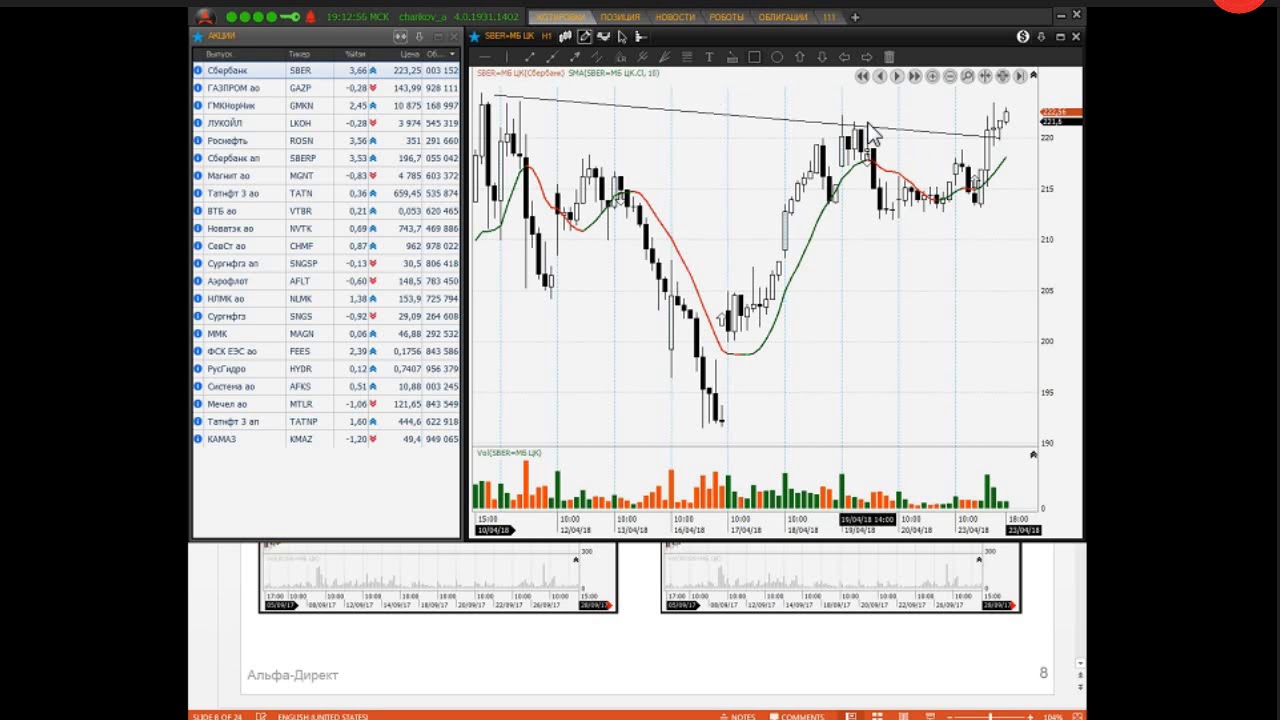Toggle the drawing pencil mode icon
This screenshot has width=1280, height=720.
point(584,37)
